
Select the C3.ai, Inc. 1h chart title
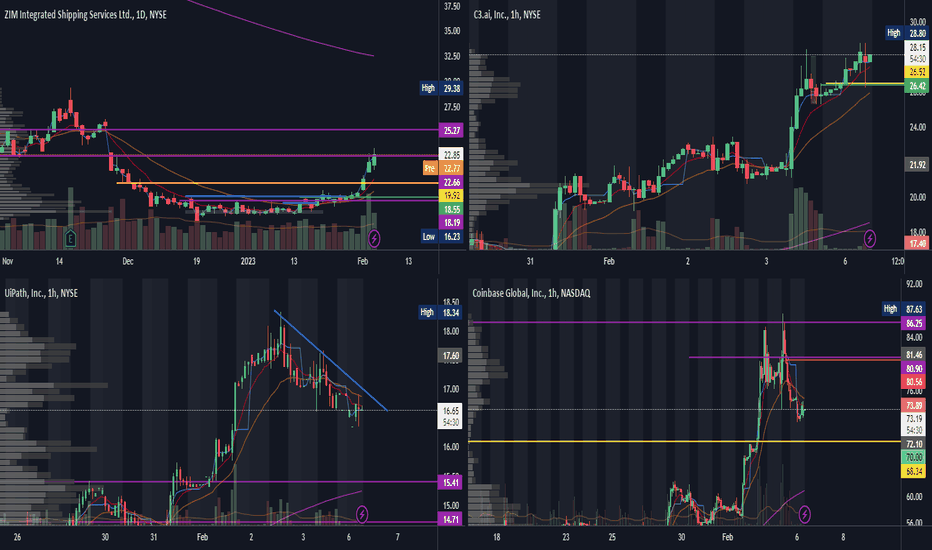coord(506,14)
